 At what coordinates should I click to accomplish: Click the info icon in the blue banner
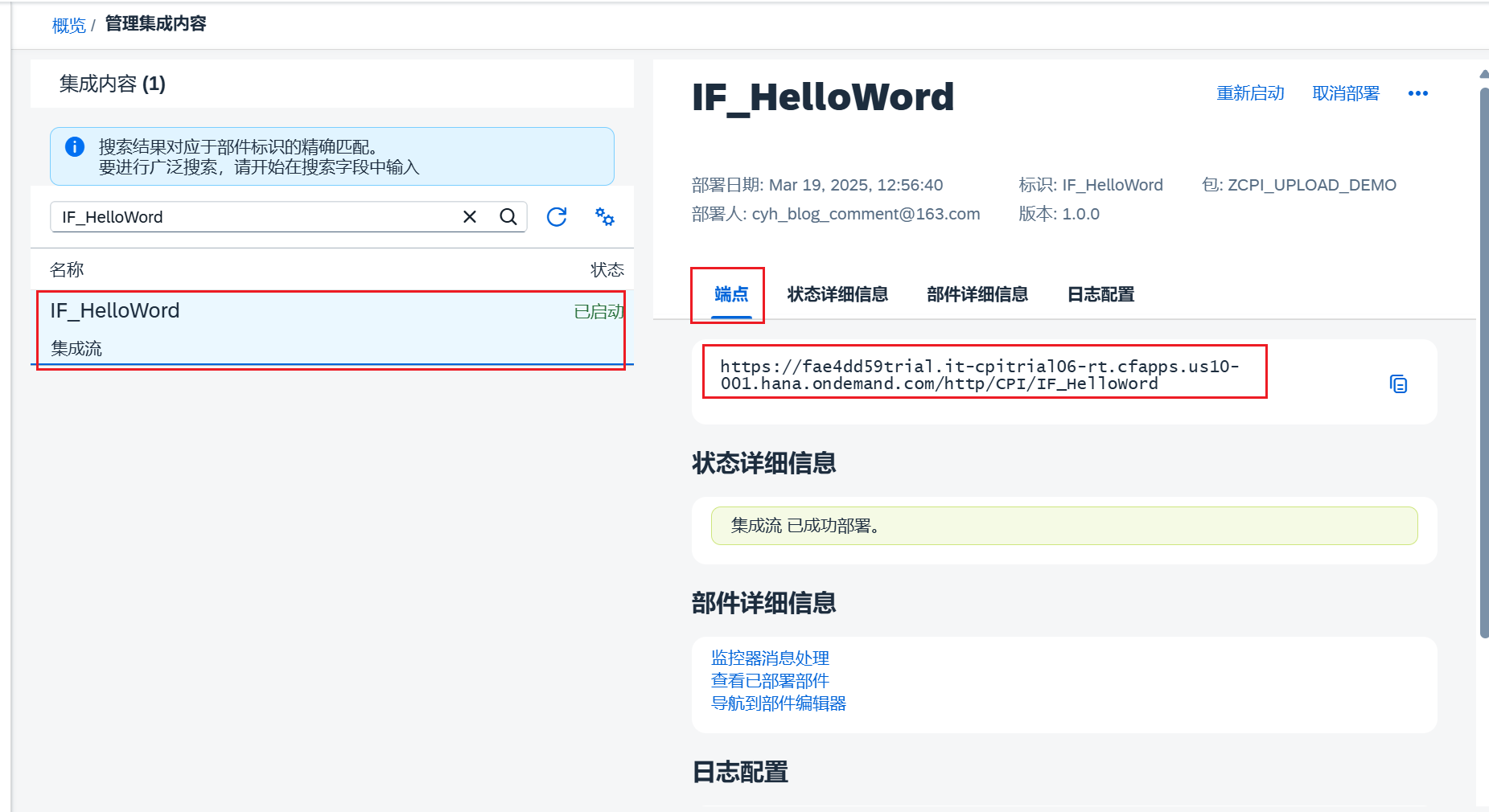(x=75, y=146)
